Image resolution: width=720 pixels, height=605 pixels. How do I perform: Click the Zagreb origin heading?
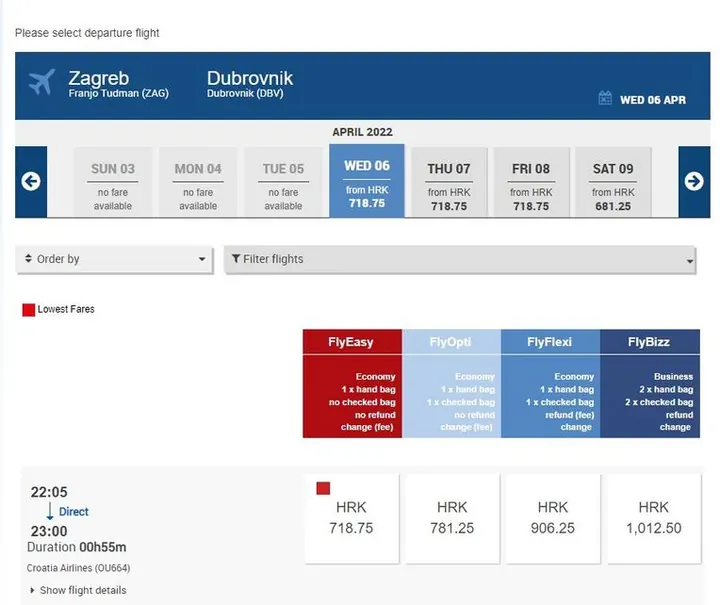click(x=99, y=78)
